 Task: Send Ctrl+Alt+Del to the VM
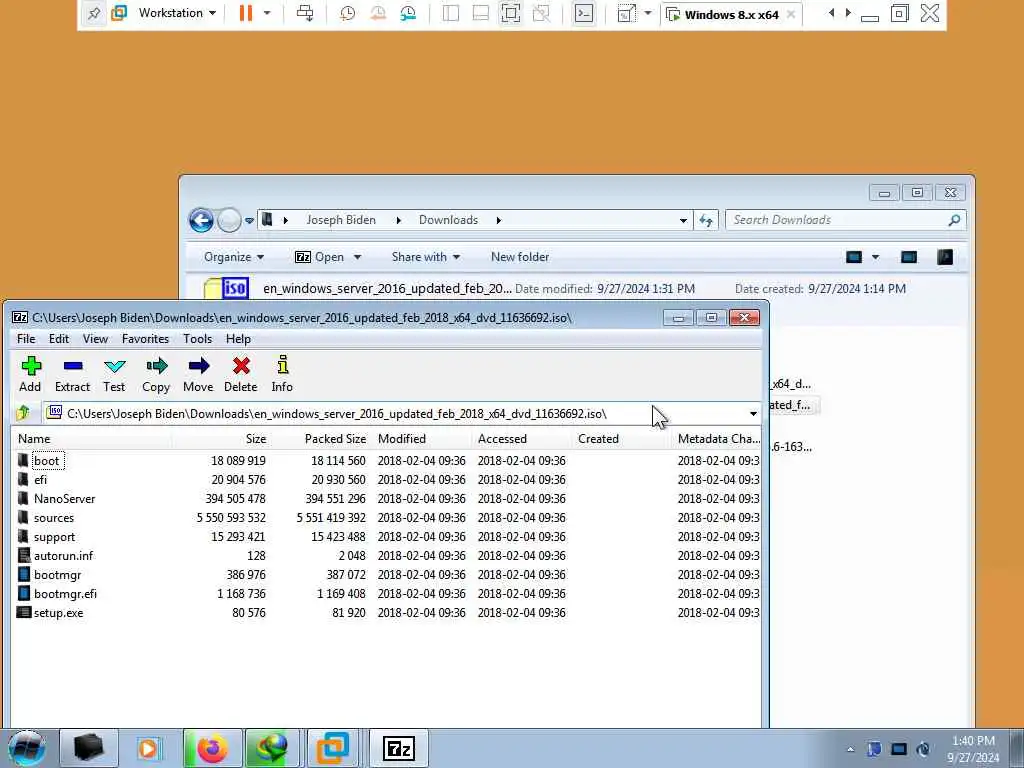coord(305,13)
